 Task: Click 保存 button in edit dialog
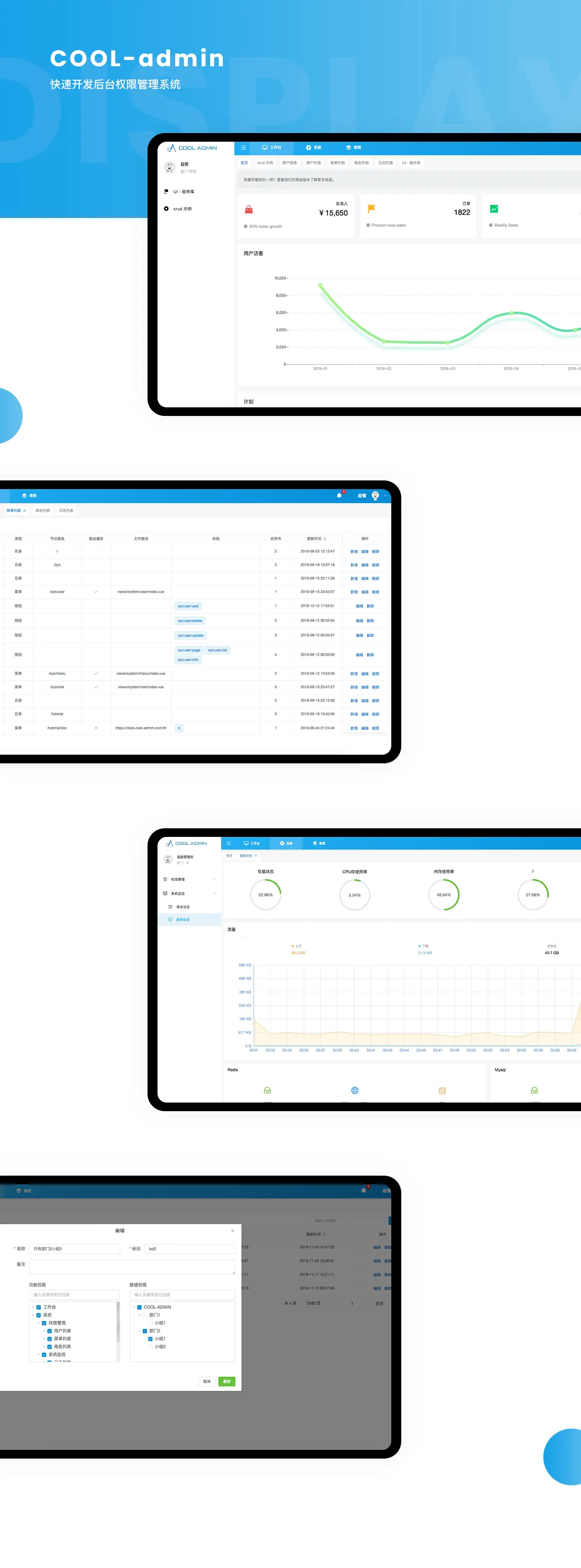click(x=226, y=1381)
